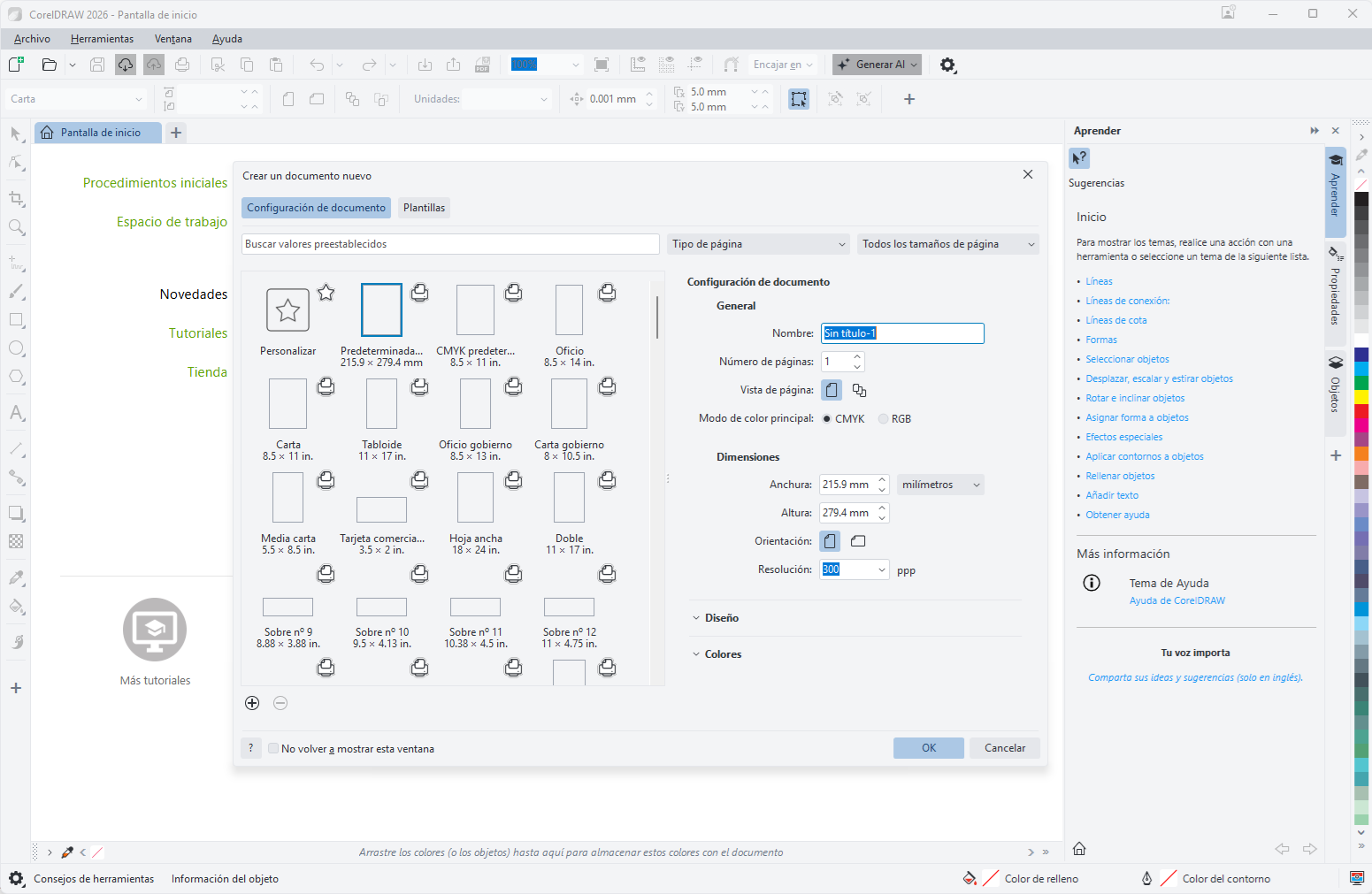Open the Encajar en dropdown
Screen dimensions: 1372x894
click(783, 65)
